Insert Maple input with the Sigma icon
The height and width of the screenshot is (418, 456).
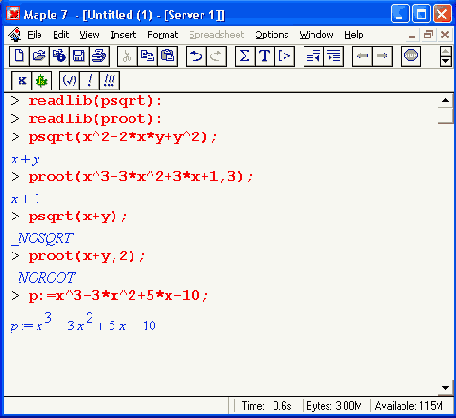click(245, 56)
